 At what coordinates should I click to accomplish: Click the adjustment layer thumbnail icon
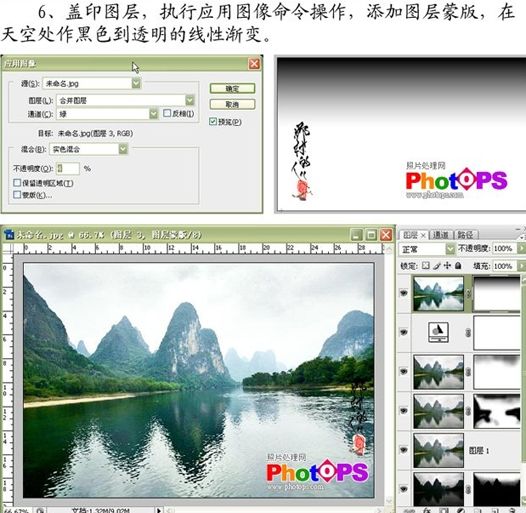point(438,332)
